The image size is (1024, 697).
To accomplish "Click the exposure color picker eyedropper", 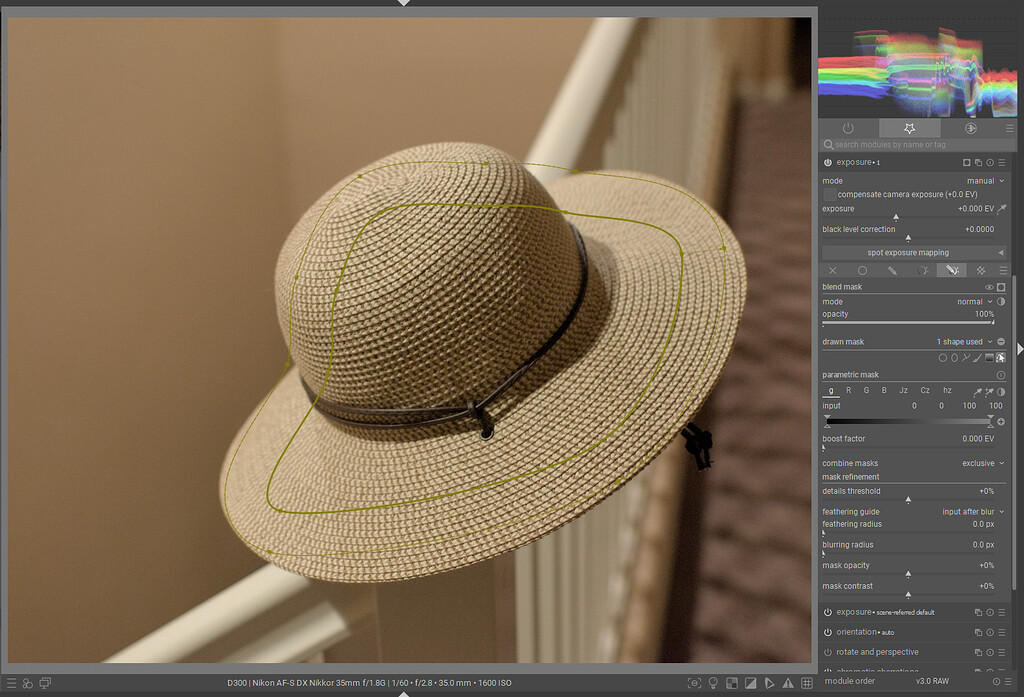I will pyautogui.click(x=1001, y=209).
